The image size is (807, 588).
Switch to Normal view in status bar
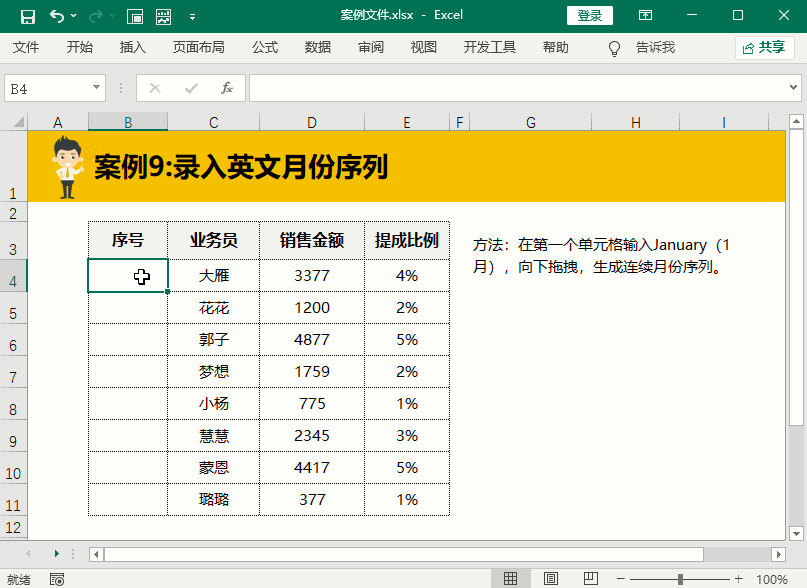coord(510,579)
